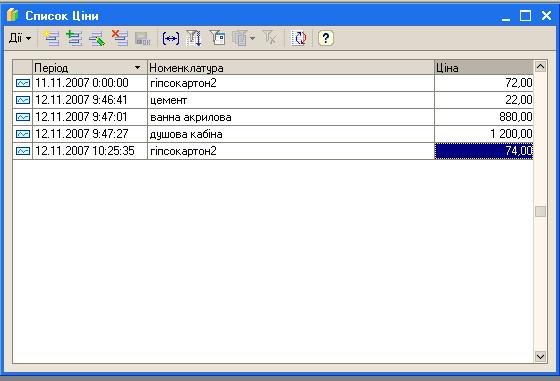
Task: Expand dropdown arrow next to pages icon
Action: click(x=252, y=38)
